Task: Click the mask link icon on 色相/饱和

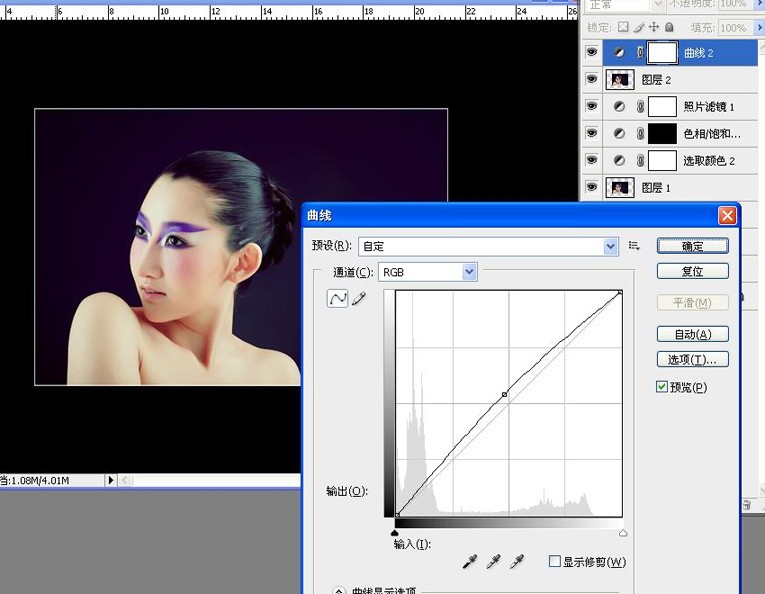Action: pyautogui.click(x=640, y=133)
